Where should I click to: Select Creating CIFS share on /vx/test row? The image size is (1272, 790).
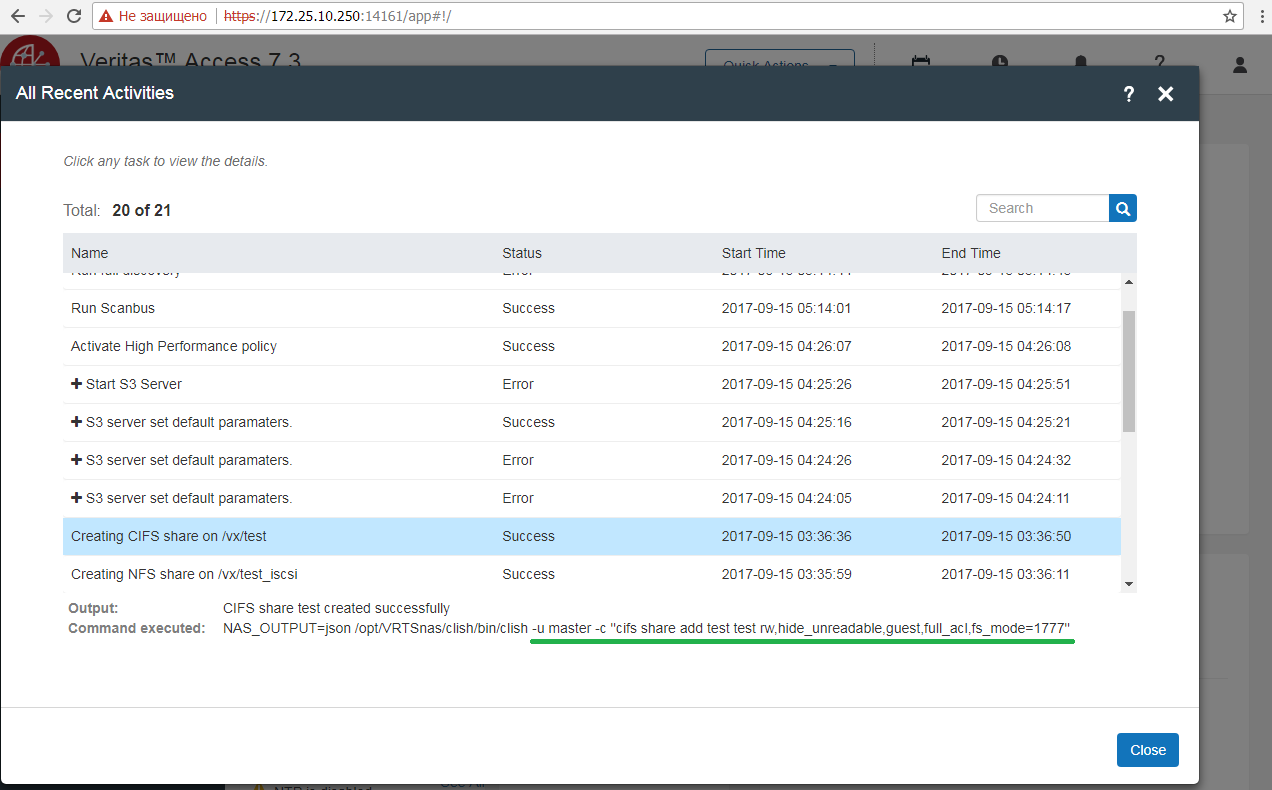[x=592, y=536]
